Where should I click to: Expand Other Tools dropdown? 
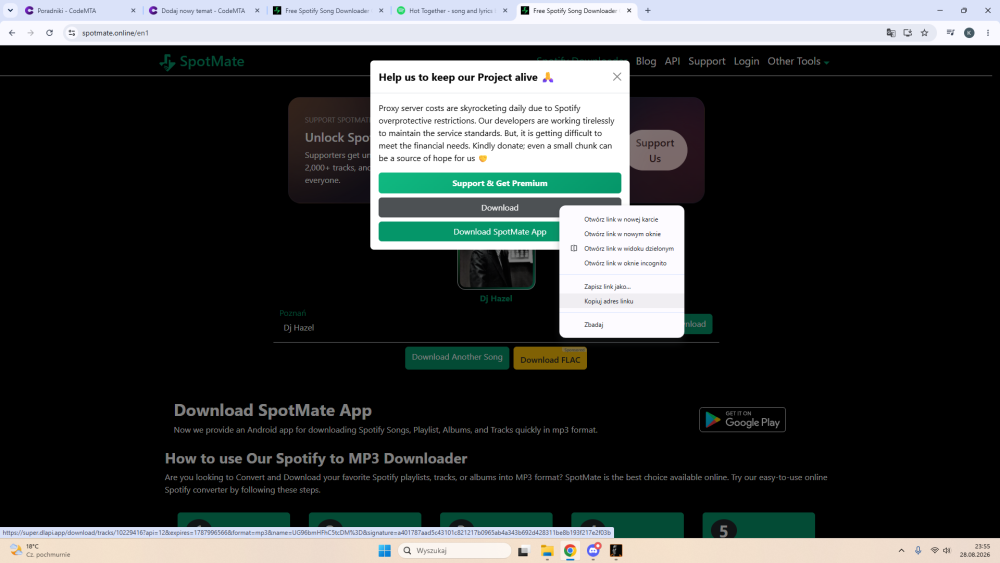click(798, 61)
